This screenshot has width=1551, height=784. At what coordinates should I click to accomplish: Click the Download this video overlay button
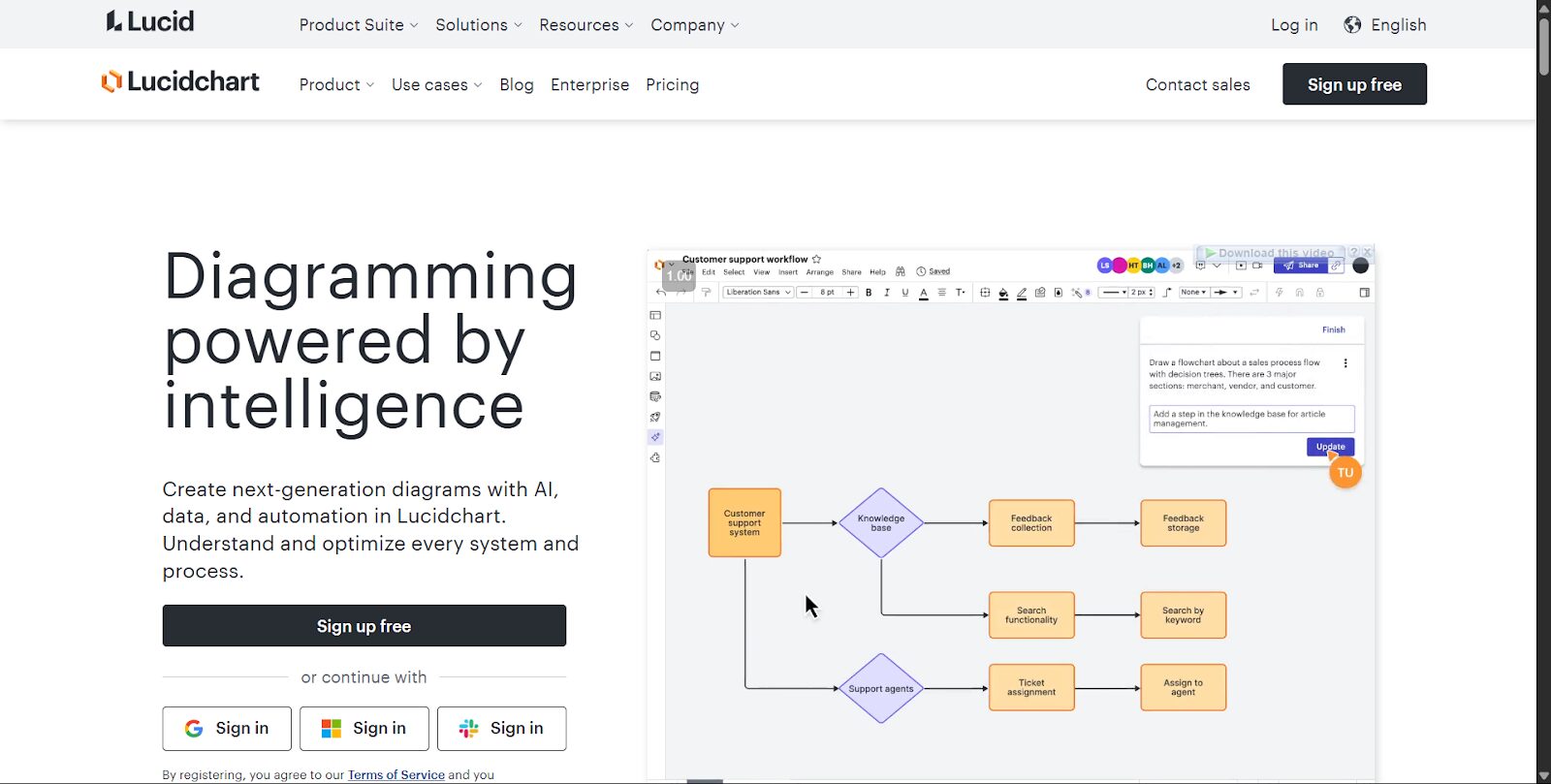[1270, 253]
